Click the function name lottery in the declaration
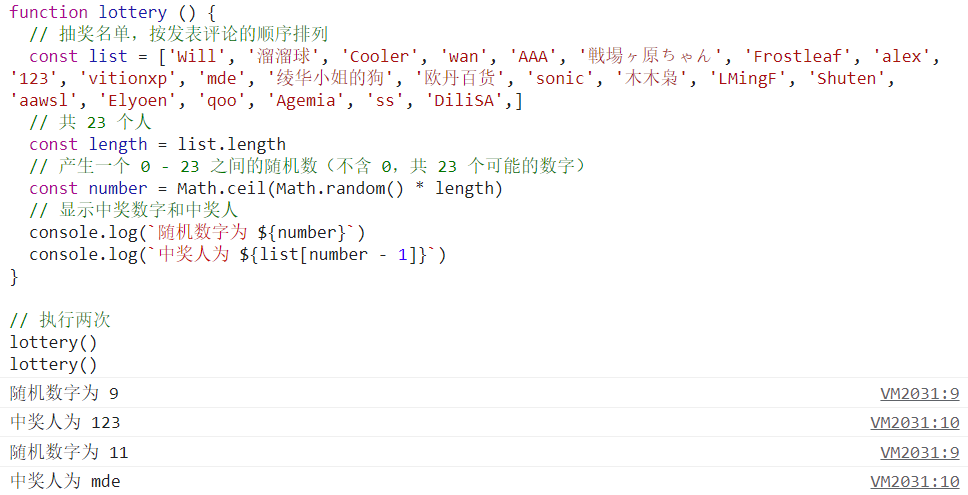968x495 pixels. [x=133, y=12]
